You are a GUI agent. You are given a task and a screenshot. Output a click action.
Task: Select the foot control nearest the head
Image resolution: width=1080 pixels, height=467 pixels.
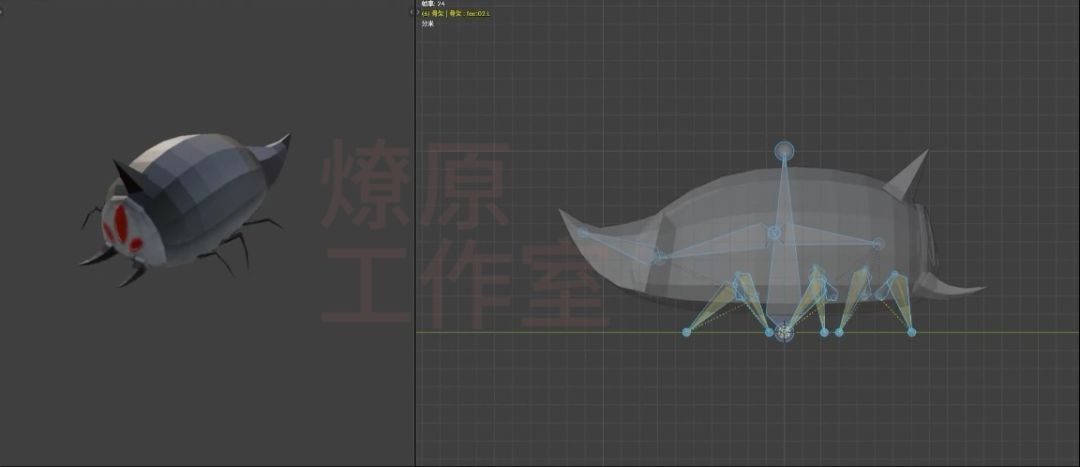point(911,332)
